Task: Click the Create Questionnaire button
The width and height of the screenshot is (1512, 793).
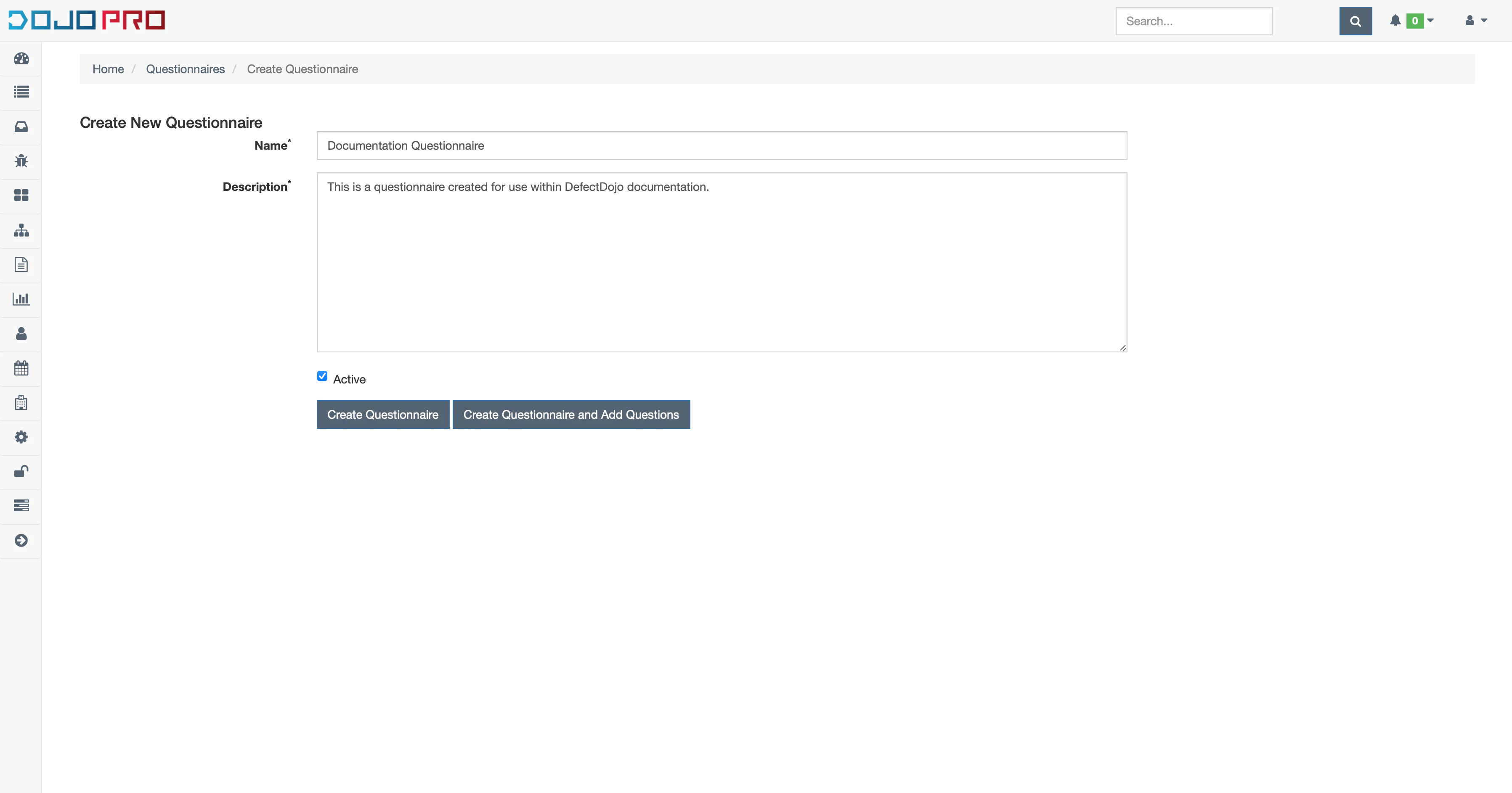Action: tap(383, 415)
